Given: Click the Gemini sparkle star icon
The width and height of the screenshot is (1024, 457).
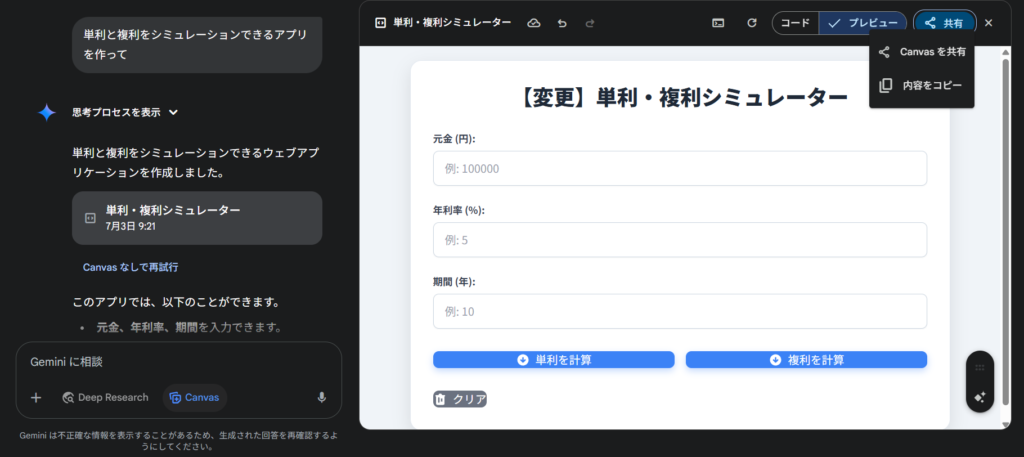Looking at the screenshot, I should click(x=46, y=112).
